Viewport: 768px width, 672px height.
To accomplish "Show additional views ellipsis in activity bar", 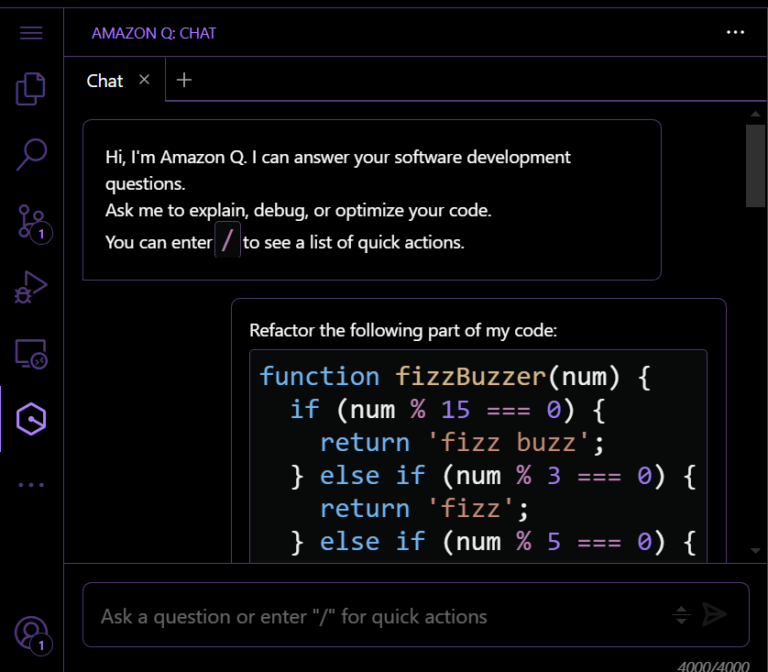I will click(x=31, y=485).
